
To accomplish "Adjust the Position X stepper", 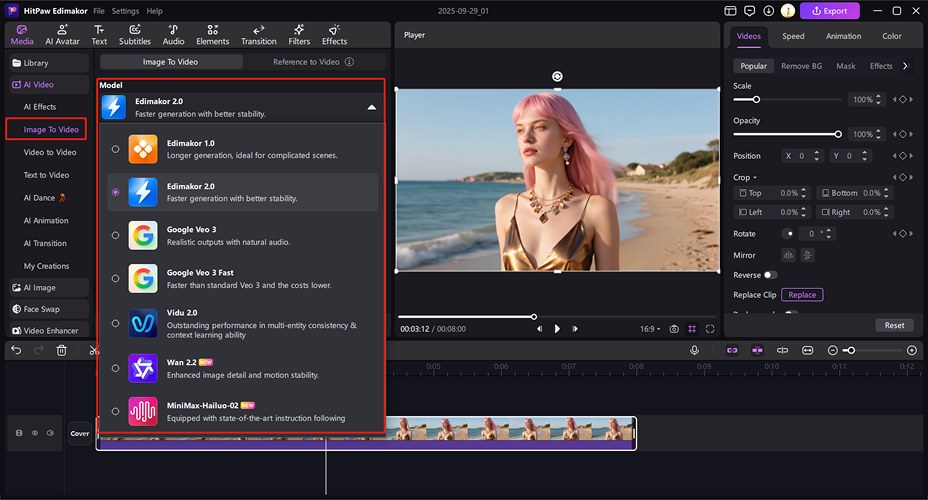I will pos(817,156).
